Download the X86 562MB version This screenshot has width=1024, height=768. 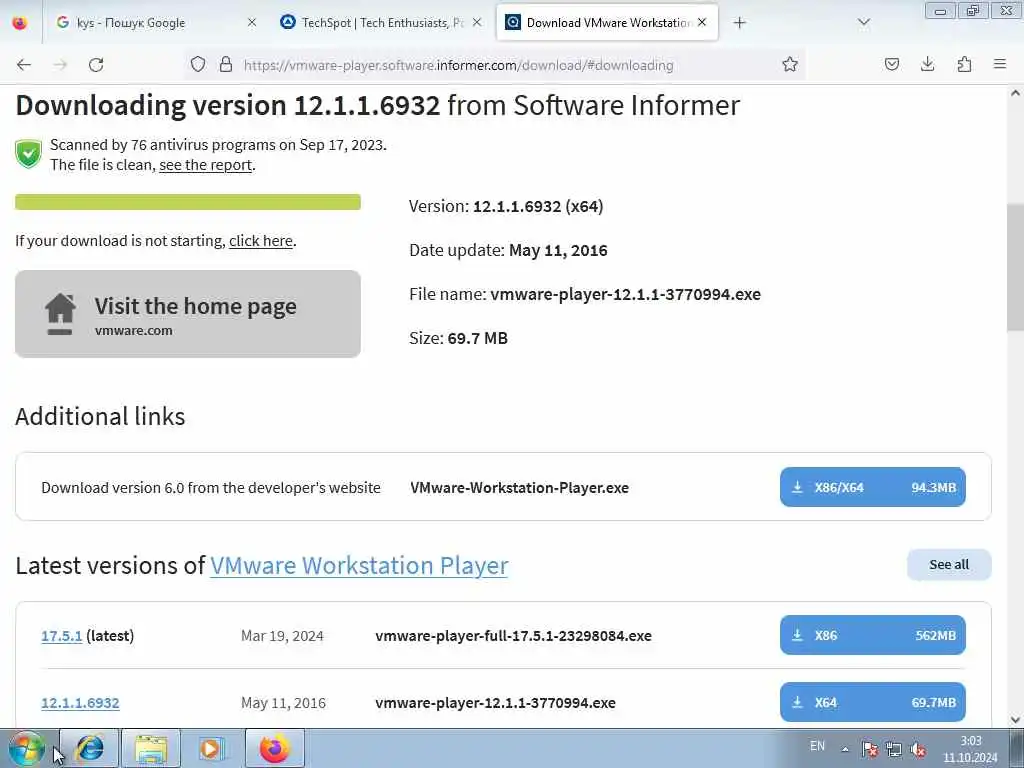tap(872, 635)
